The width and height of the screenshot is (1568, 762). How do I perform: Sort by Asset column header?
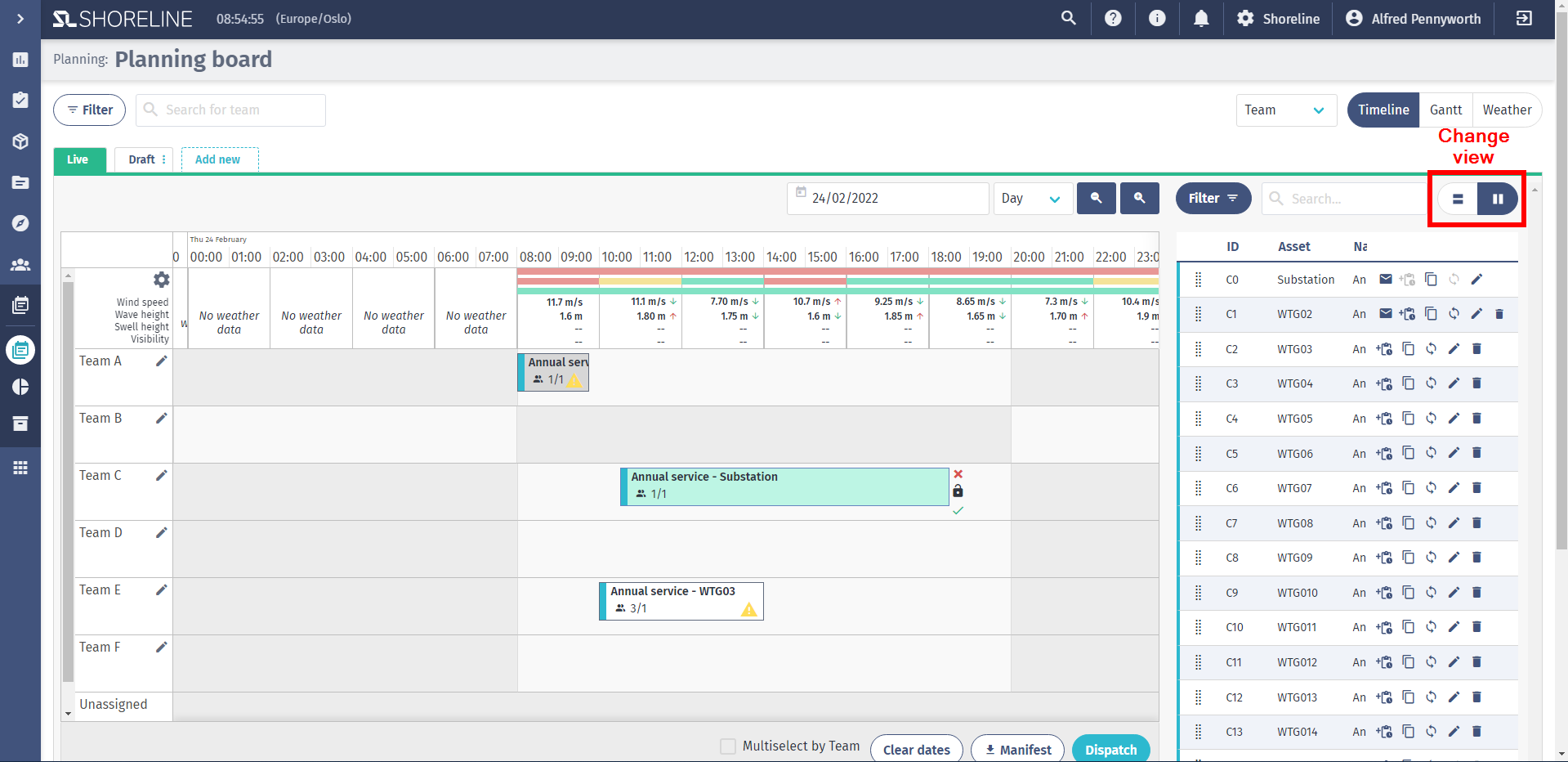[1293, 247]
